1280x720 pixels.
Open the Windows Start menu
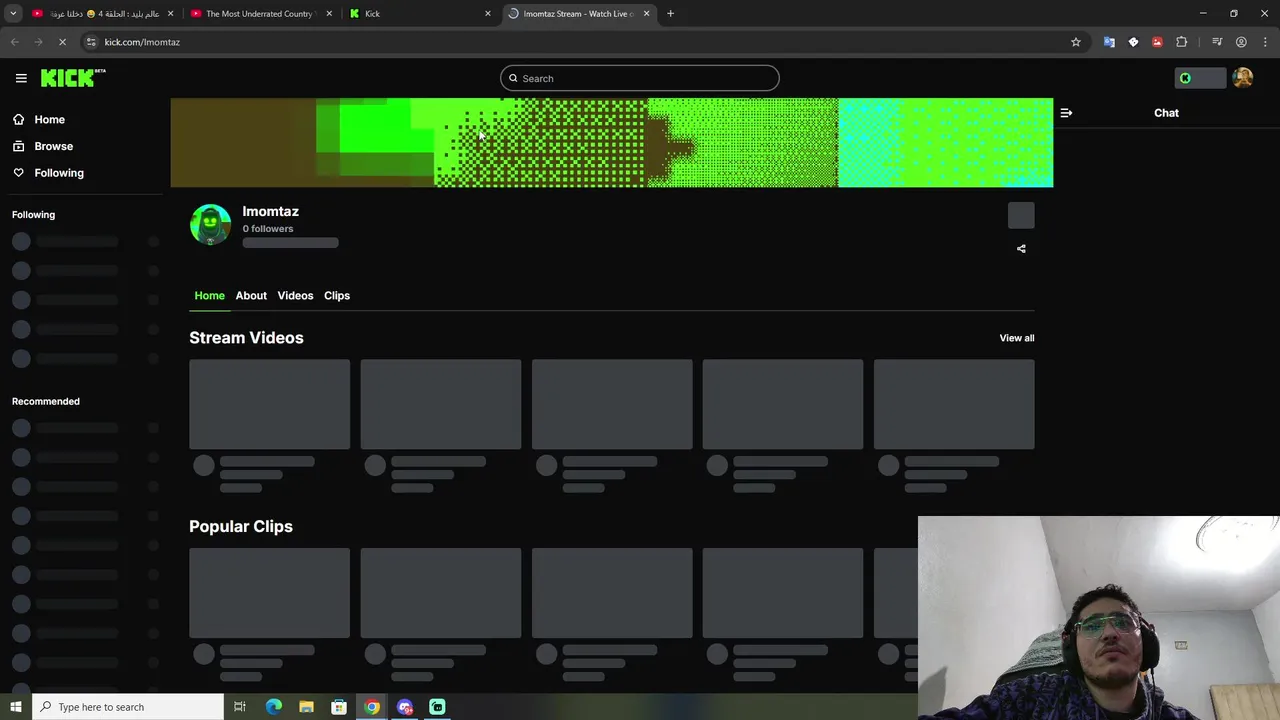[15, 707]
